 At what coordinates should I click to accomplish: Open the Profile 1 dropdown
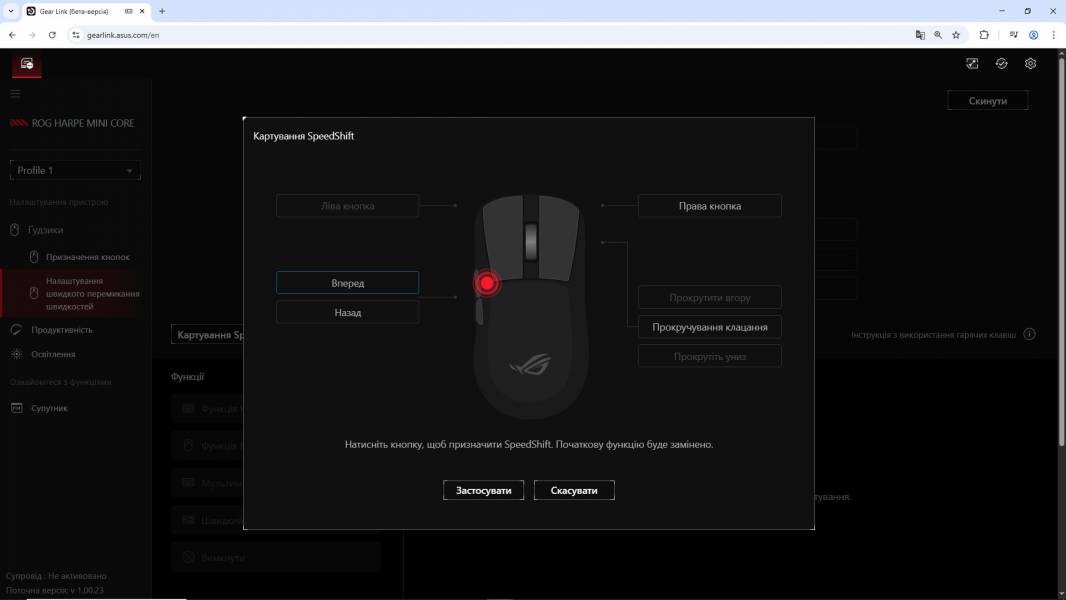[75, 170]
